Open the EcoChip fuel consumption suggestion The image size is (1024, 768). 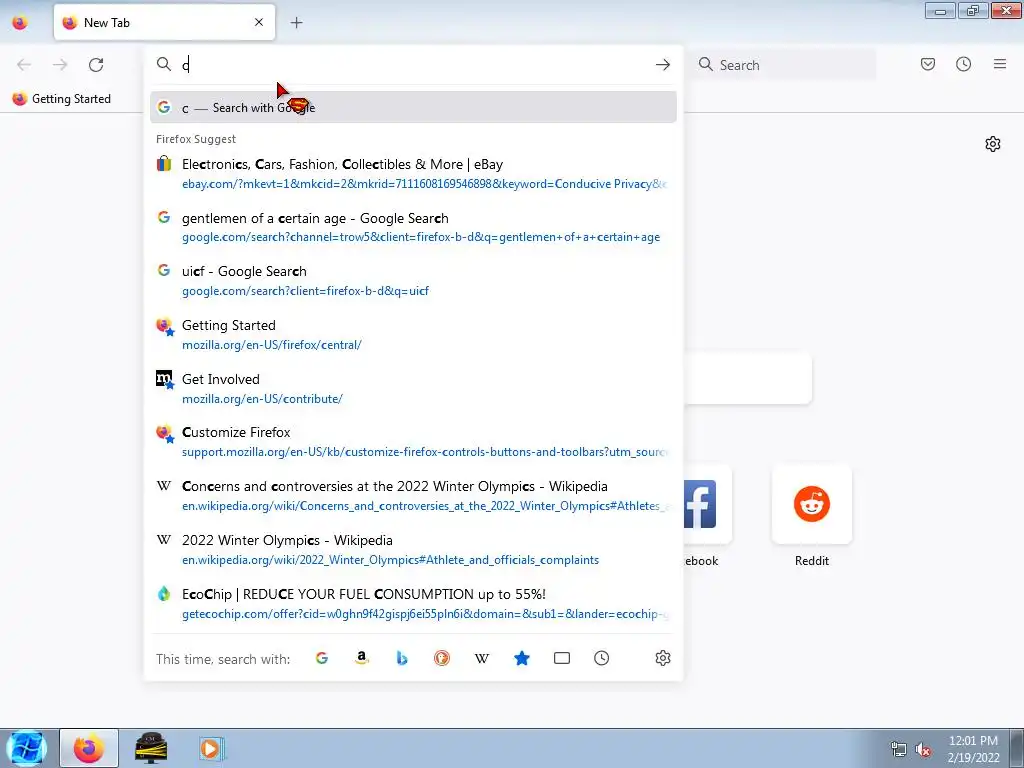point(413,603)
